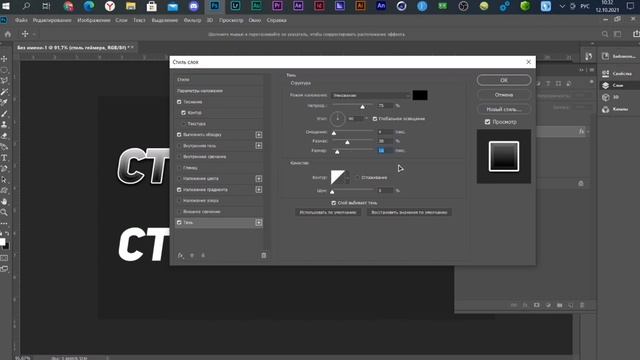Click the Непрозр. opacity slider handle
640x360 pixels.
pyautogui.click(x=362, y=107)
